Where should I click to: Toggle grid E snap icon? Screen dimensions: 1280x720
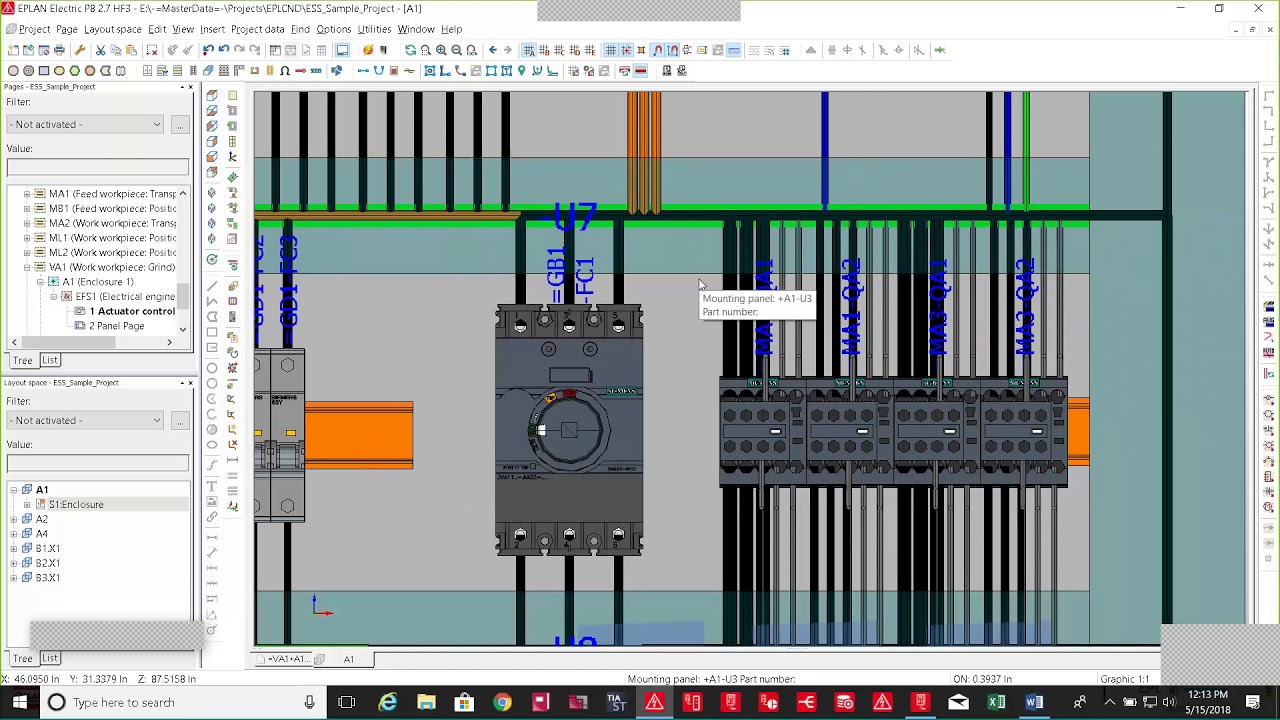pyautogui.click(x=590, y=50)
